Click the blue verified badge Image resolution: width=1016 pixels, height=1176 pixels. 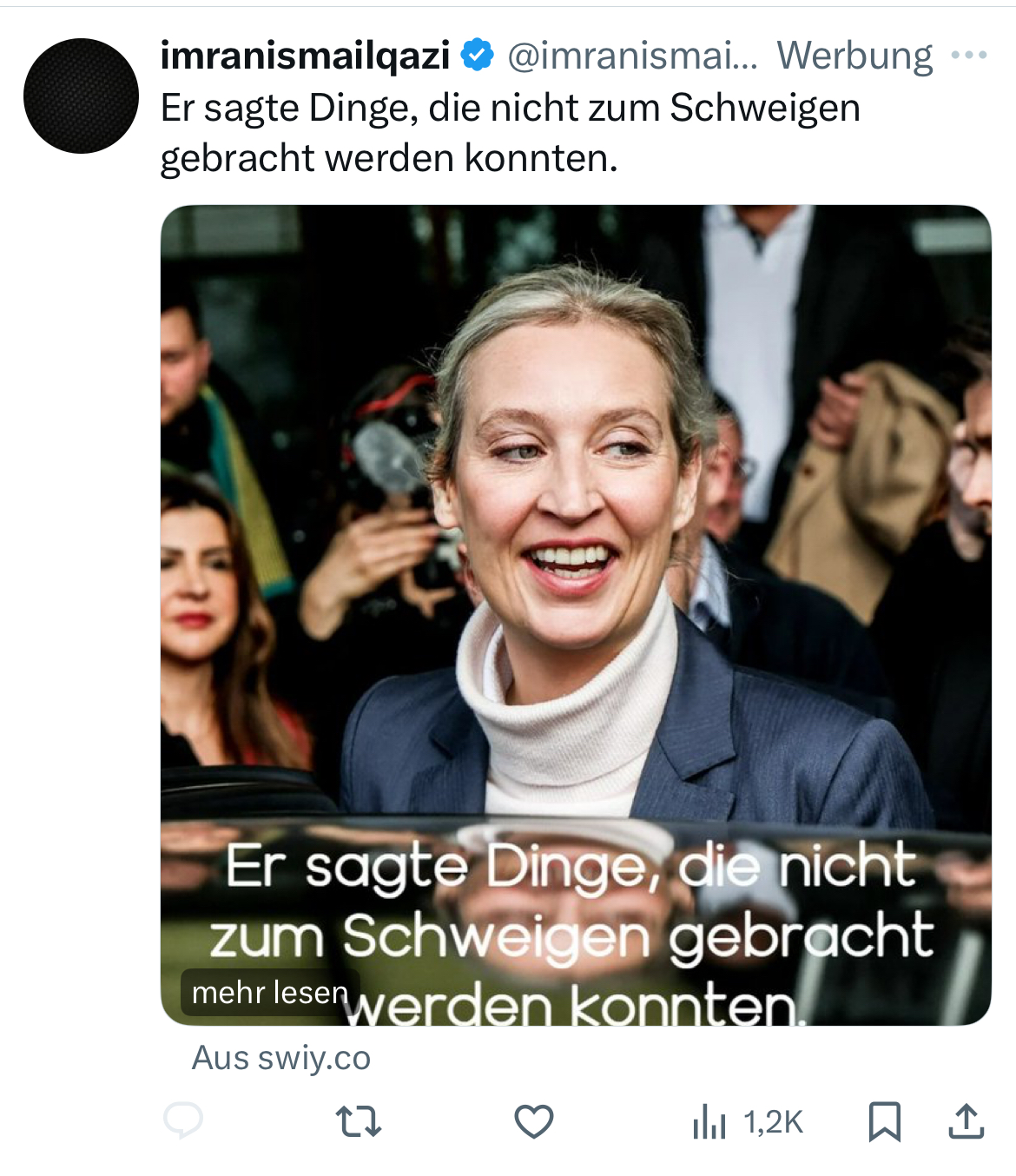(x=477, y=56)
